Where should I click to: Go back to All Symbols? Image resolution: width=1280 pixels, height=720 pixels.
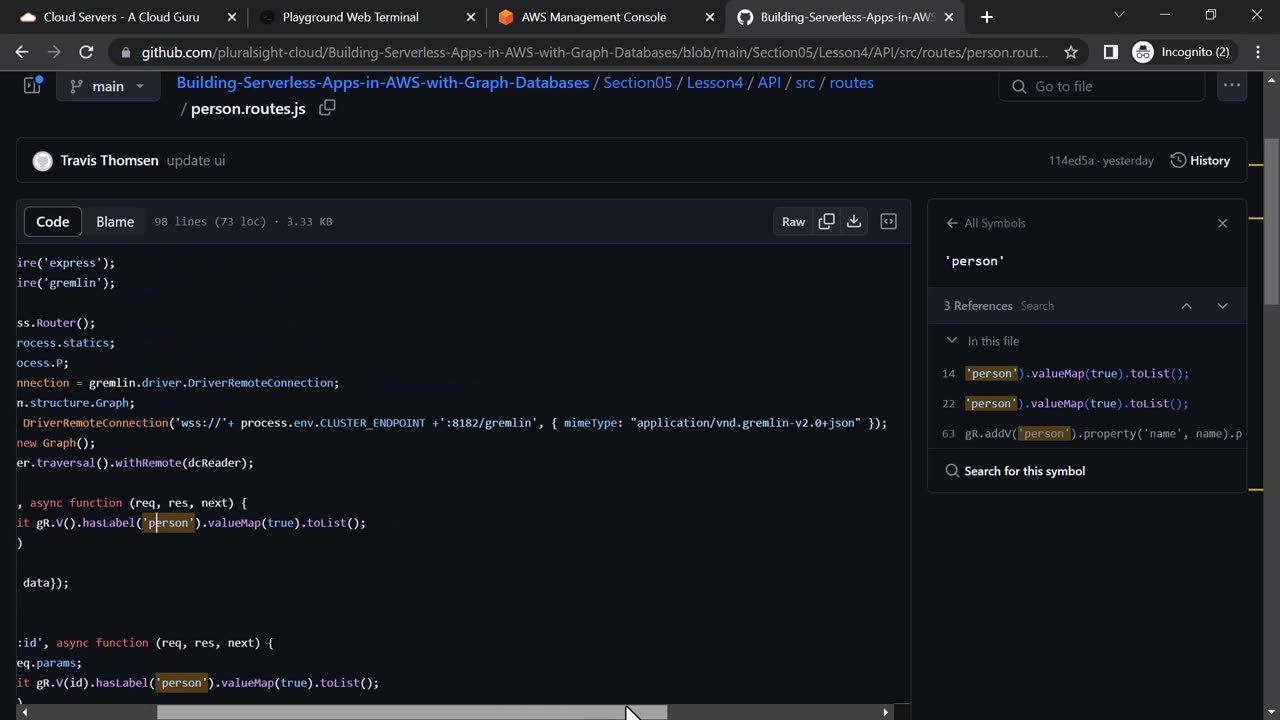click(x=952, y=223)
